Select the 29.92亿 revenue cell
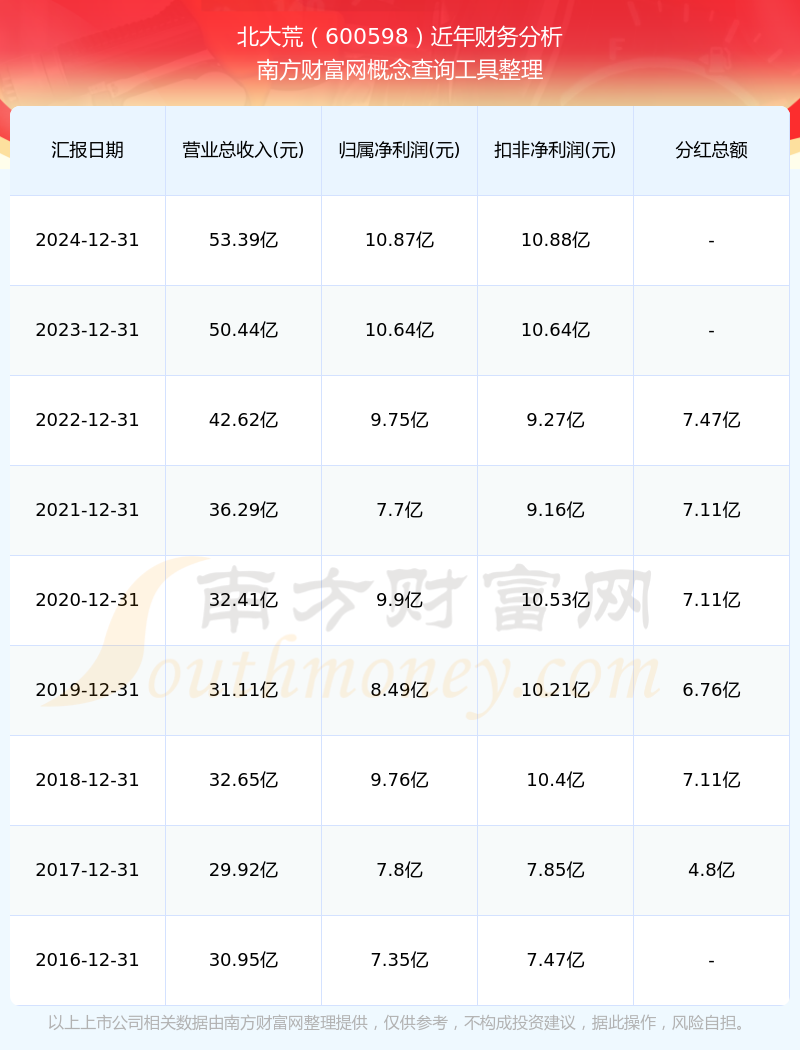This screenshot has height=1050, width=800. [244, 871]
